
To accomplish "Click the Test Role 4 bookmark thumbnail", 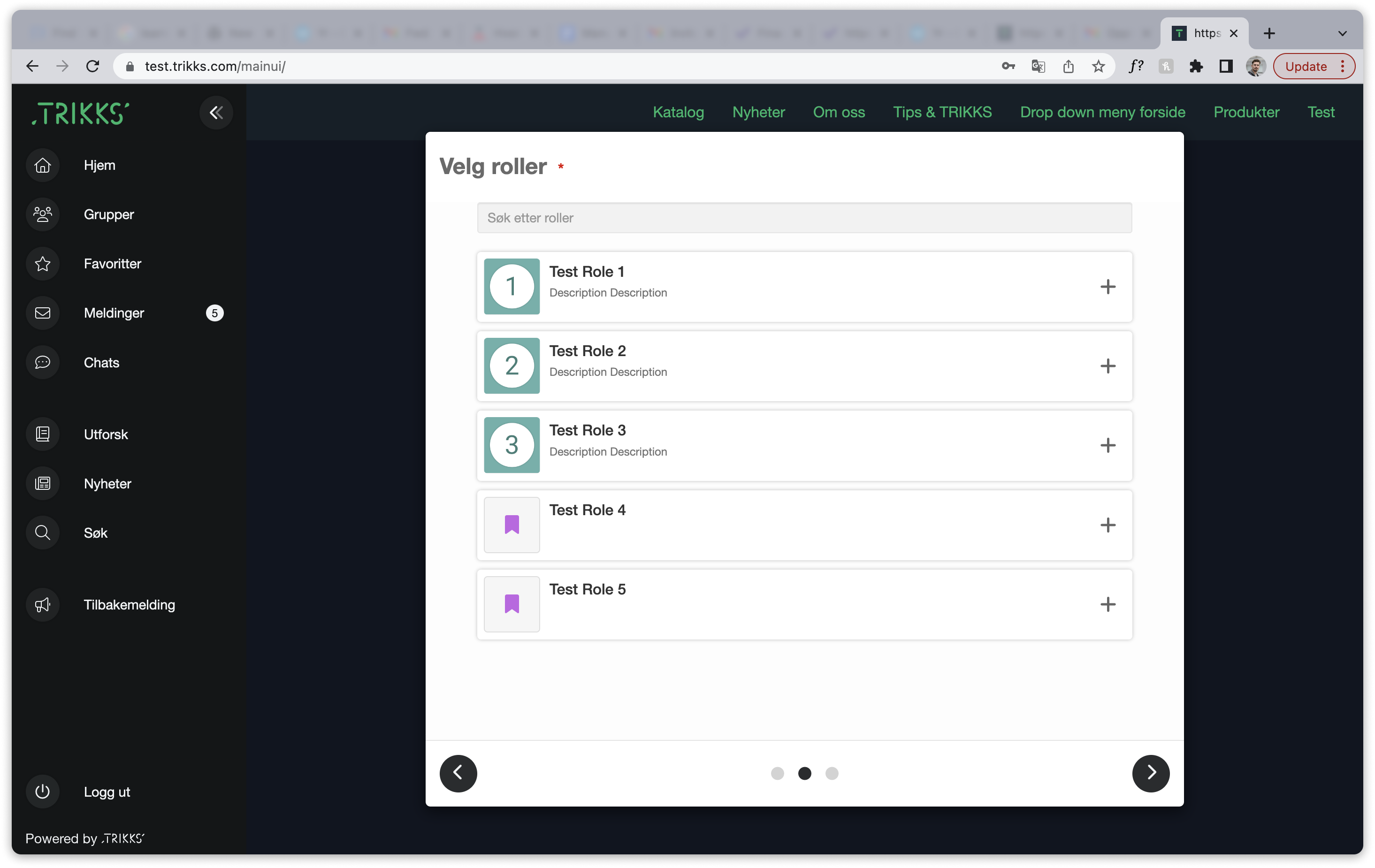I will pos(511,524).
